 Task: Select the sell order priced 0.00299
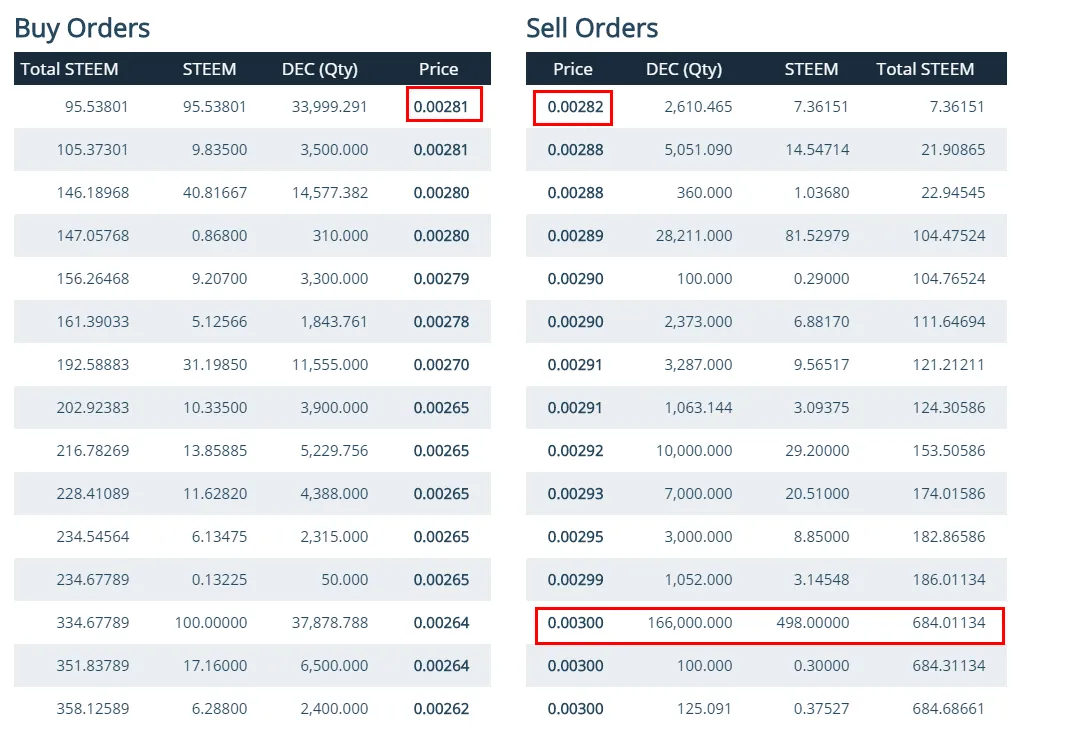pos(575,580)
